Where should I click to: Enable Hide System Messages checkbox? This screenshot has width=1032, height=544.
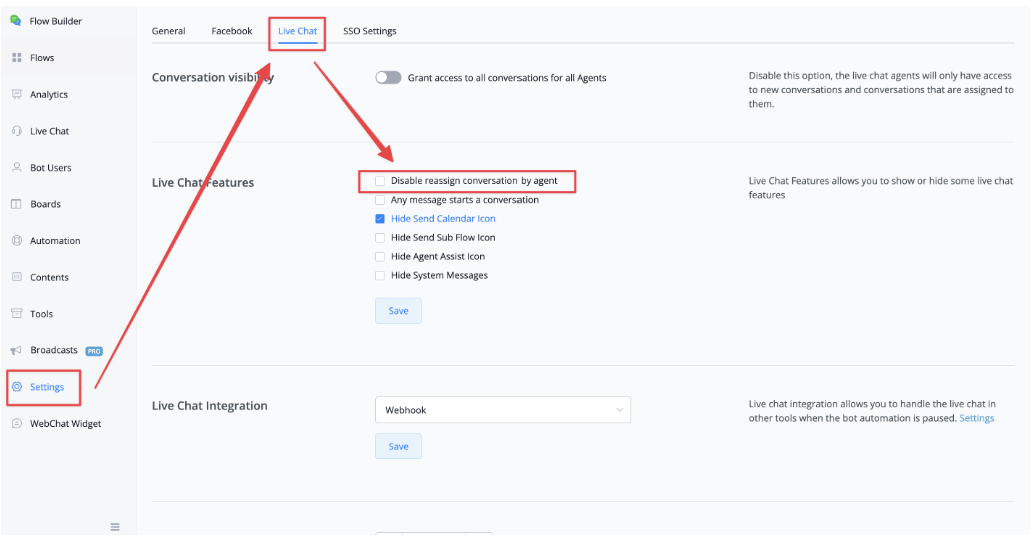[x=380, y=276]
